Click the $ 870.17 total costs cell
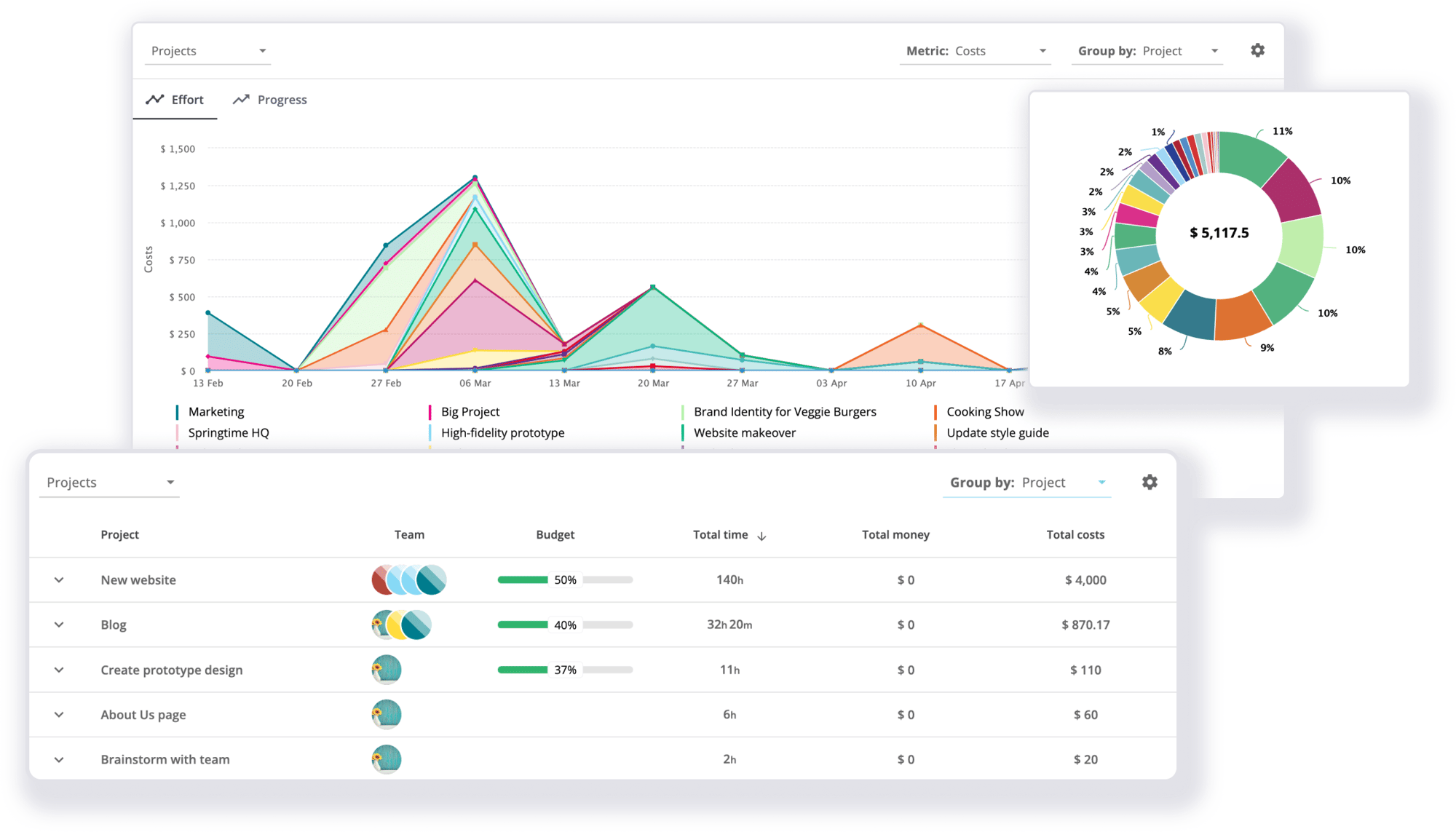The image size is (1456, 832). 1085,625
